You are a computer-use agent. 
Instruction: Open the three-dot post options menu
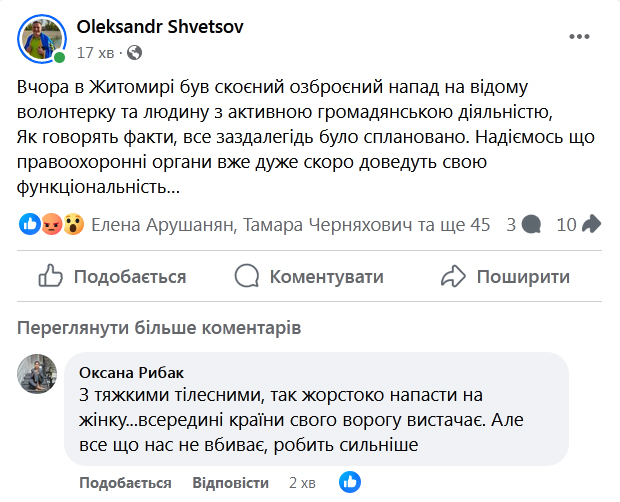coord(580,36)
